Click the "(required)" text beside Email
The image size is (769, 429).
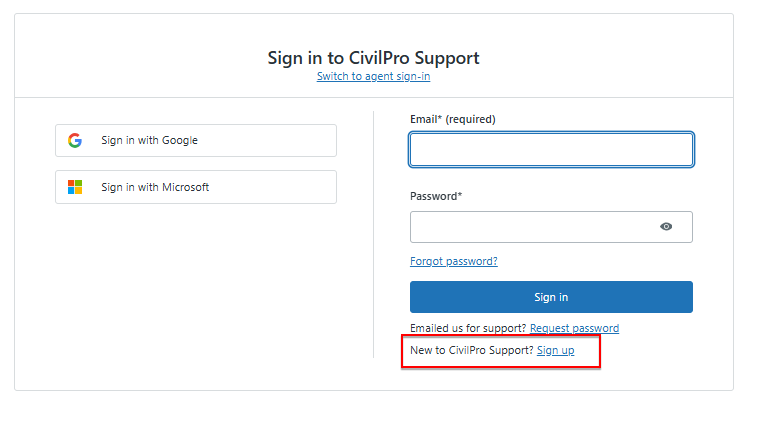click(470, 120)
